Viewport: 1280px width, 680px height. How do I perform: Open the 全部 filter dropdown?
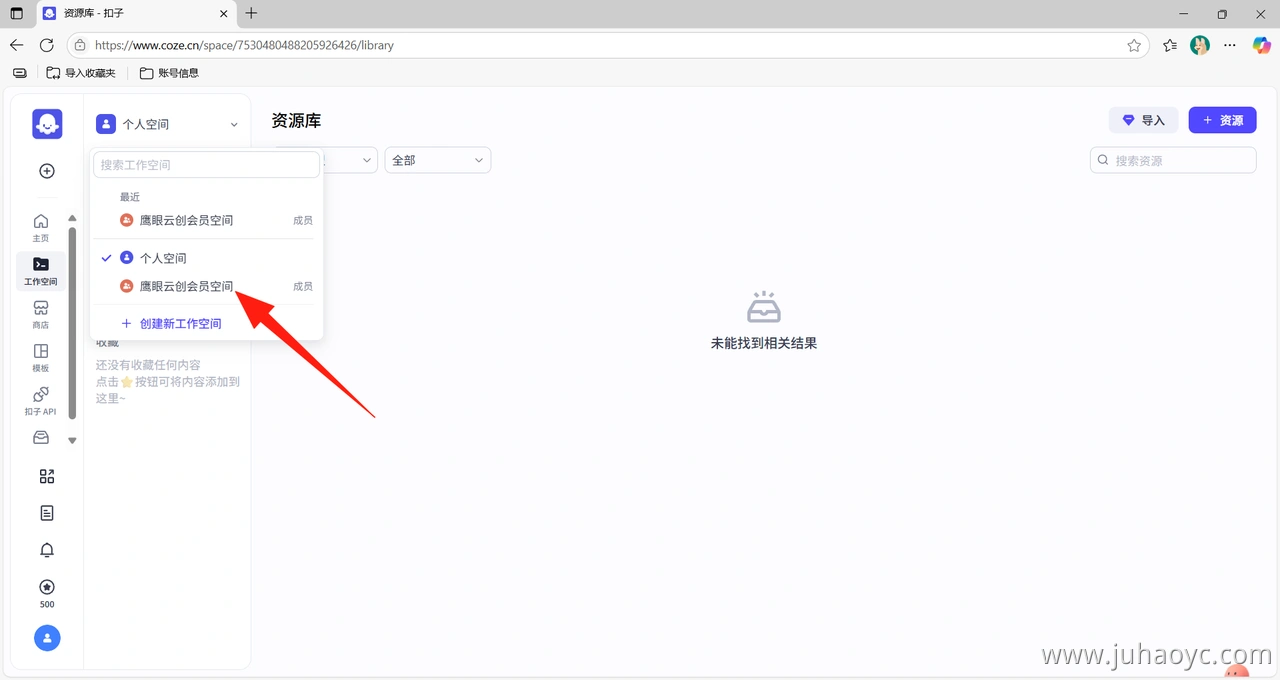tap(438, 160)
